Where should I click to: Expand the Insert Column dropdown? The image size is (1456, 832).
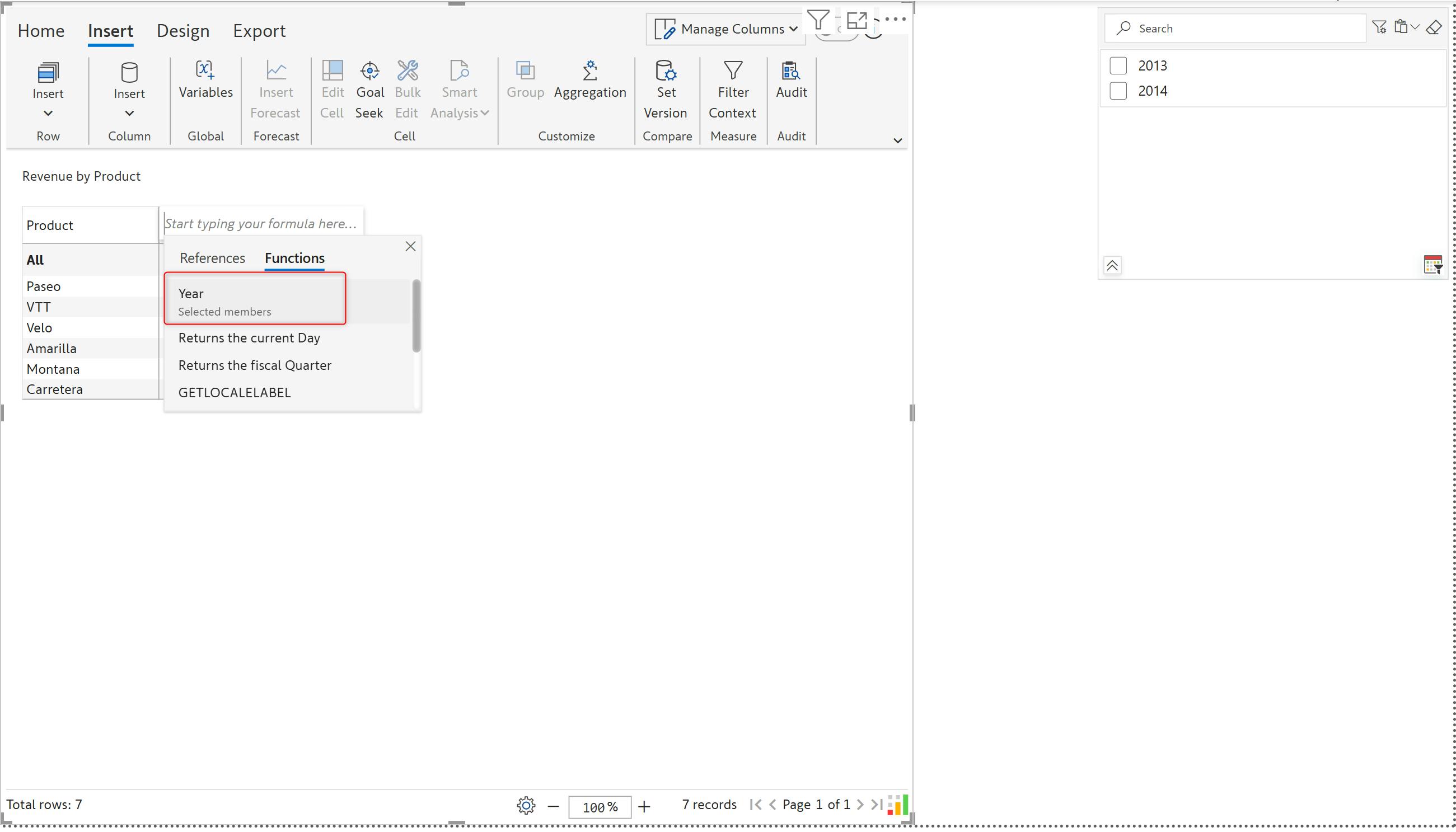(129, 113)
